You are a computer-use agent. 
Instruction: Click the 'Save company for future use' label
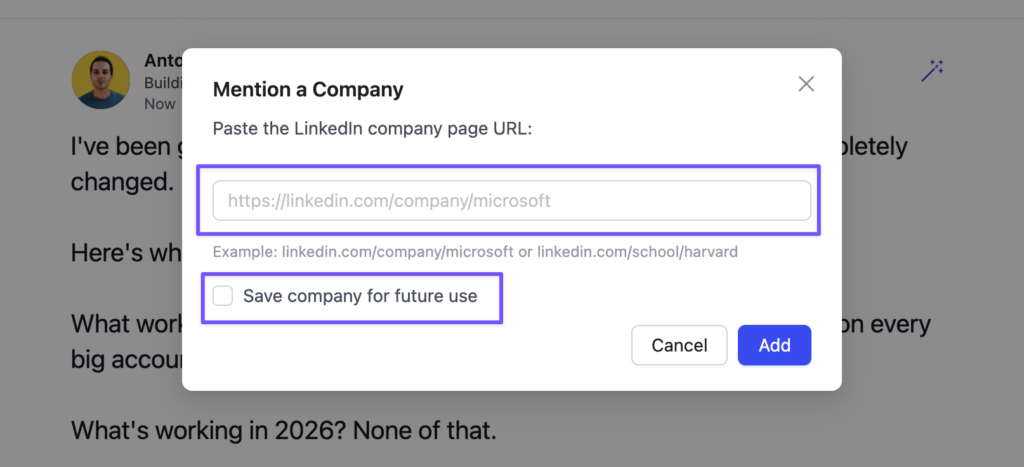click(x=360, y=296)
